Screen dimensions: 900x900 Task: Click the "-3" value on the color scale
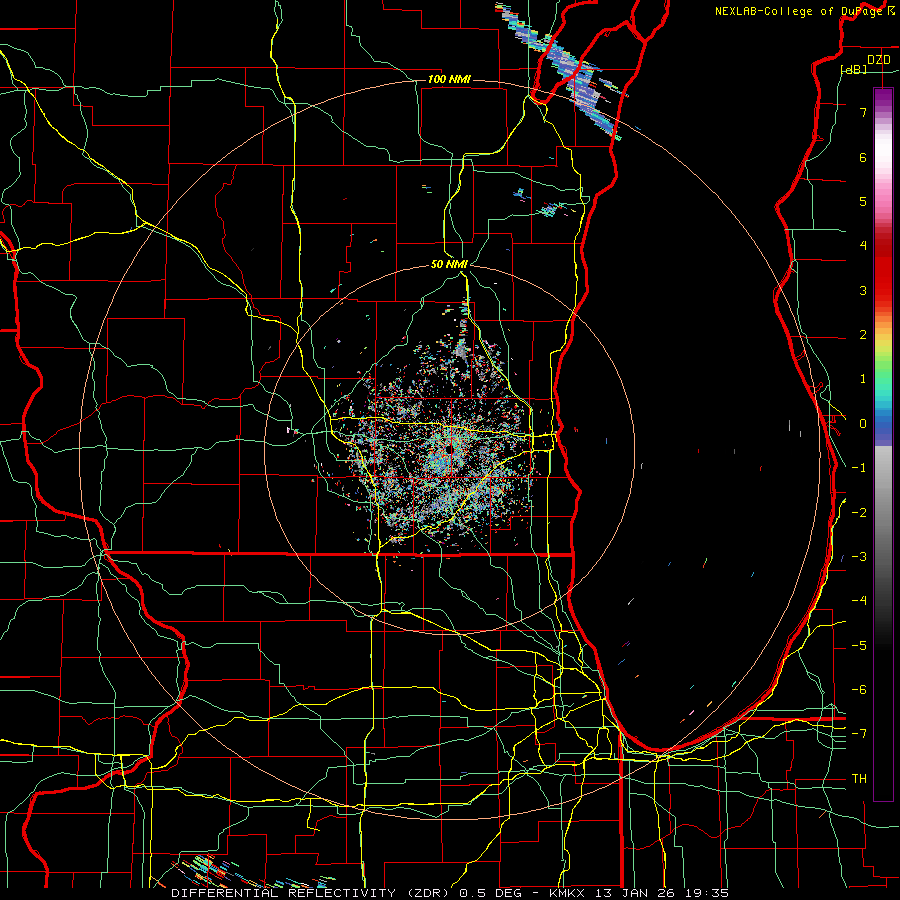click(x=859, y=557)
